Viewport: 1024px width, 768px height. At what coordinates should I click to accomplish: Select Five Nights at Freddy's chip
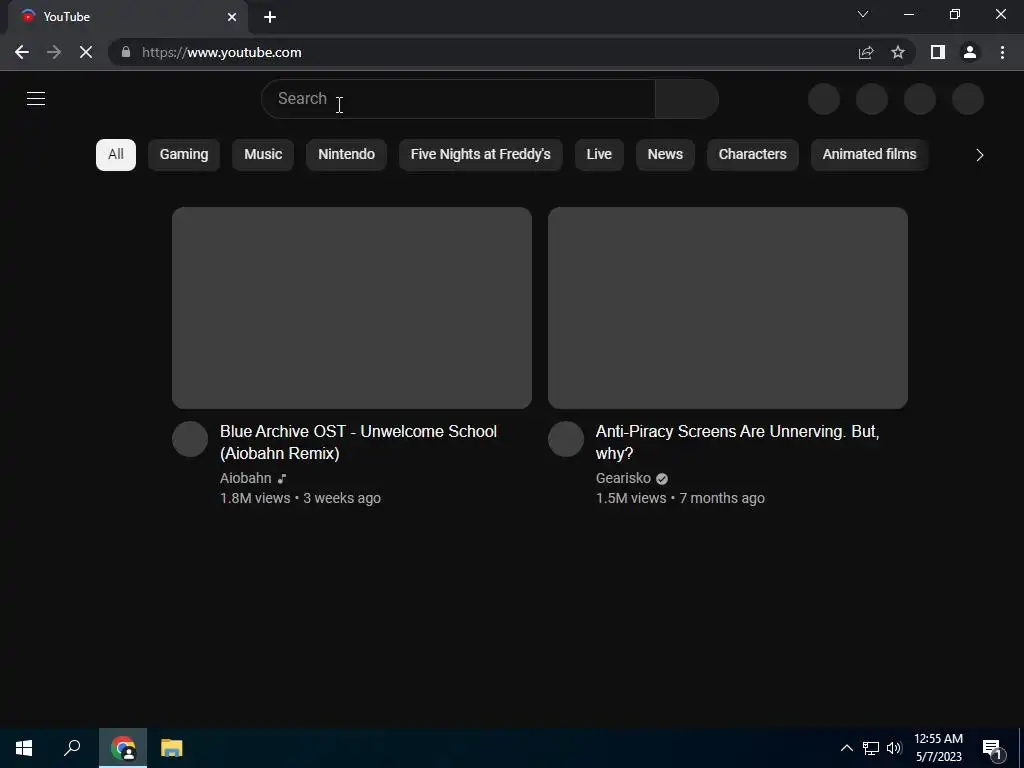481,155
